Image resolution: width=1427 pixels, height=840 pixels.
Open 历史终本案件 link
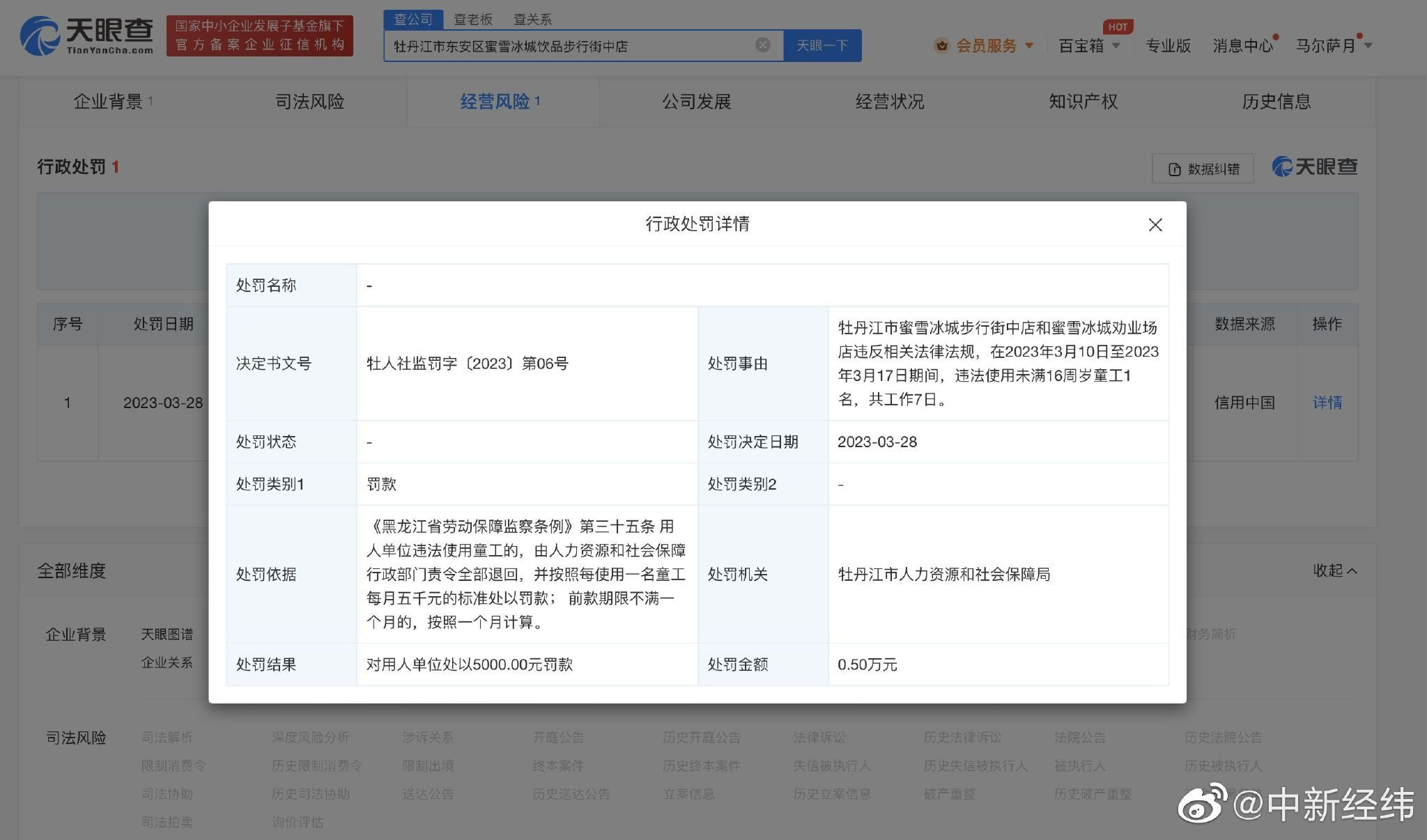pos(702,765)
